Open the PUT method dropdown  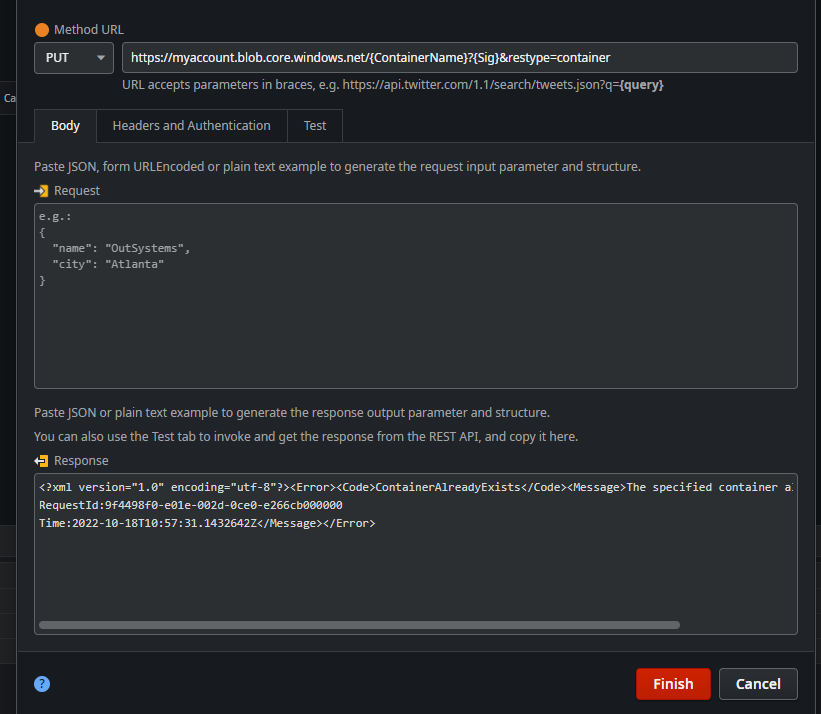(x=74, y=58)
